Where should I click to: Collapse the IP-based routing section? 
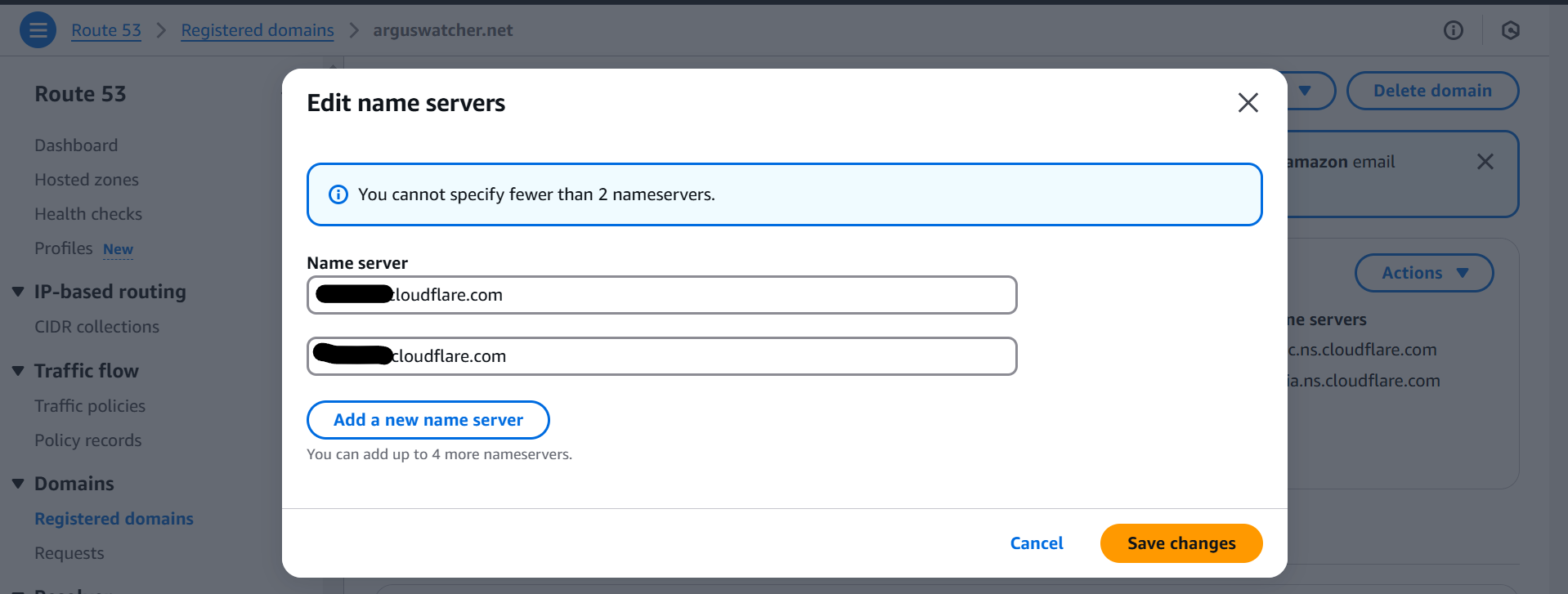tap(18, 292)
